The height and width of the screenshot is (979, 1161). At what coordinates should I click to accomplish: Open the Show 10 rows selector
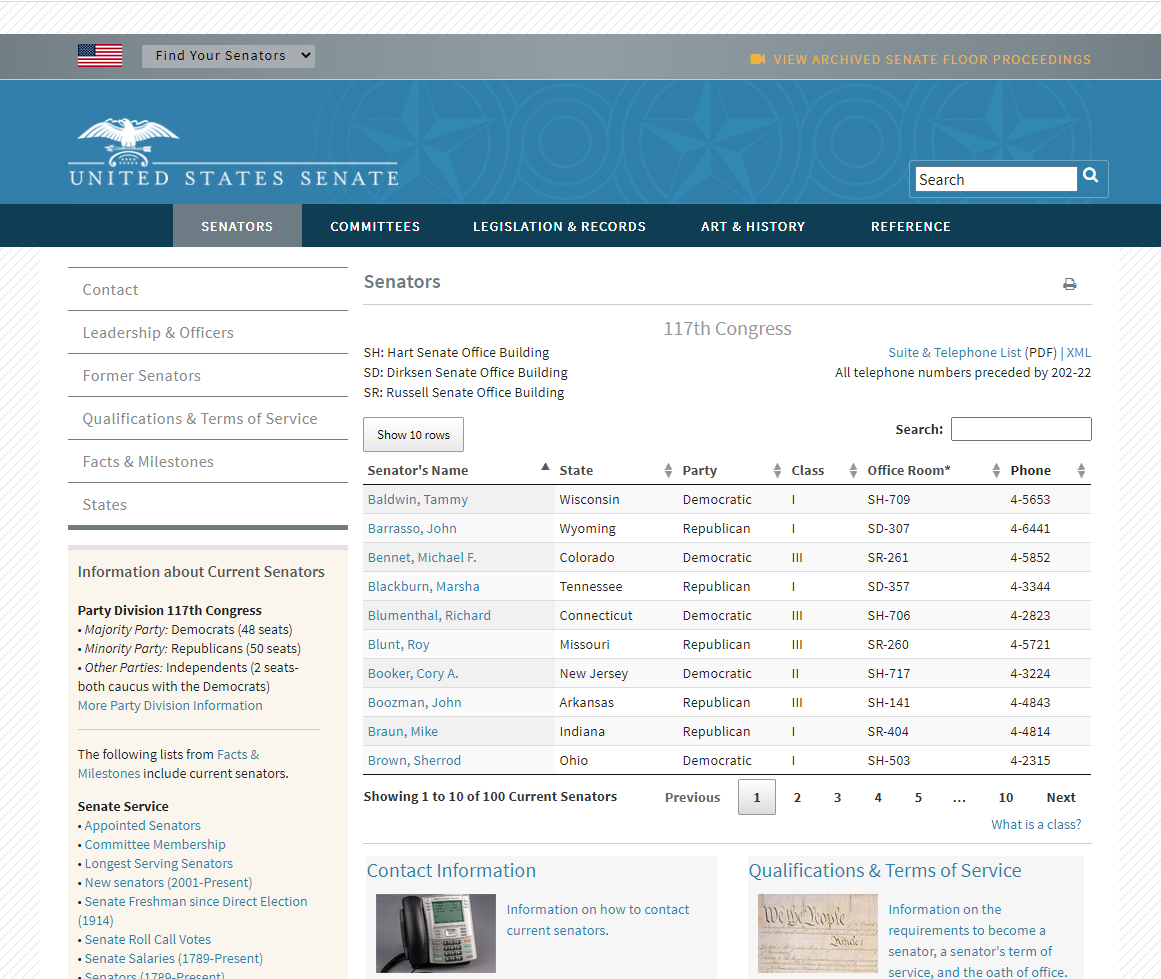click(x=413, y=435)
